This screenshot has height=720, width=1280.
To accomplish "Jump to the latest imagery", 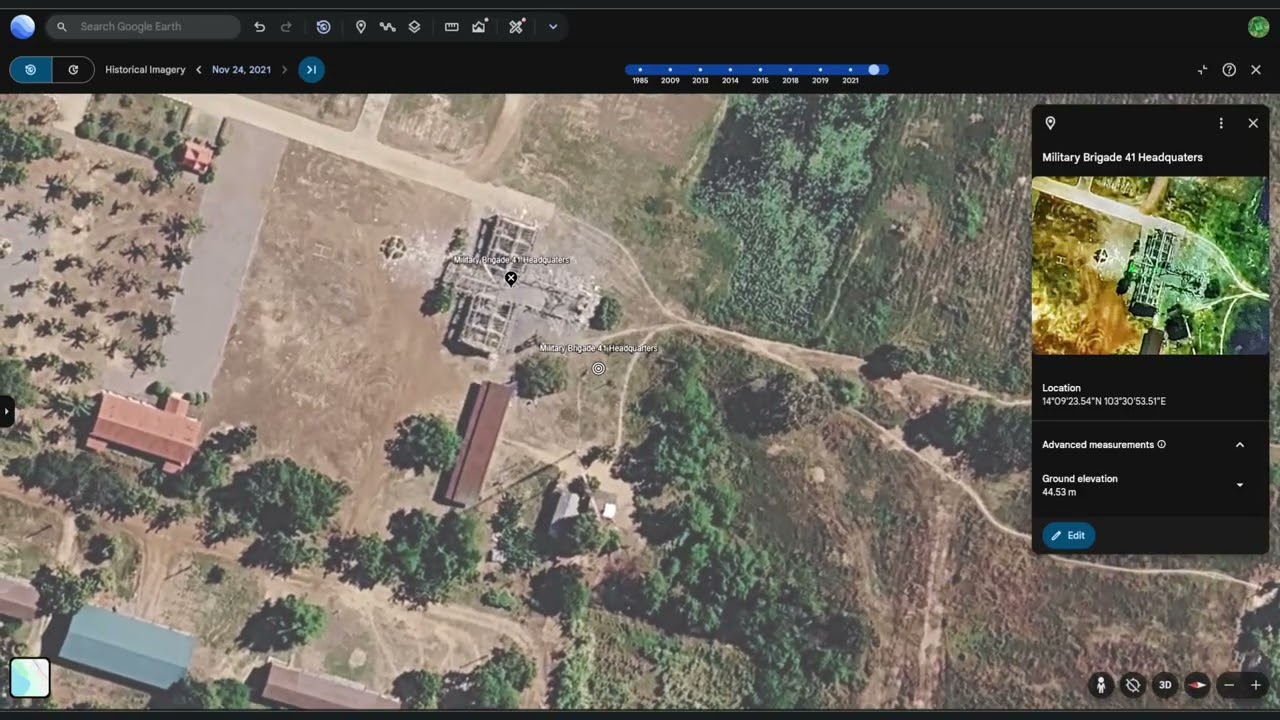I will 311,70.
